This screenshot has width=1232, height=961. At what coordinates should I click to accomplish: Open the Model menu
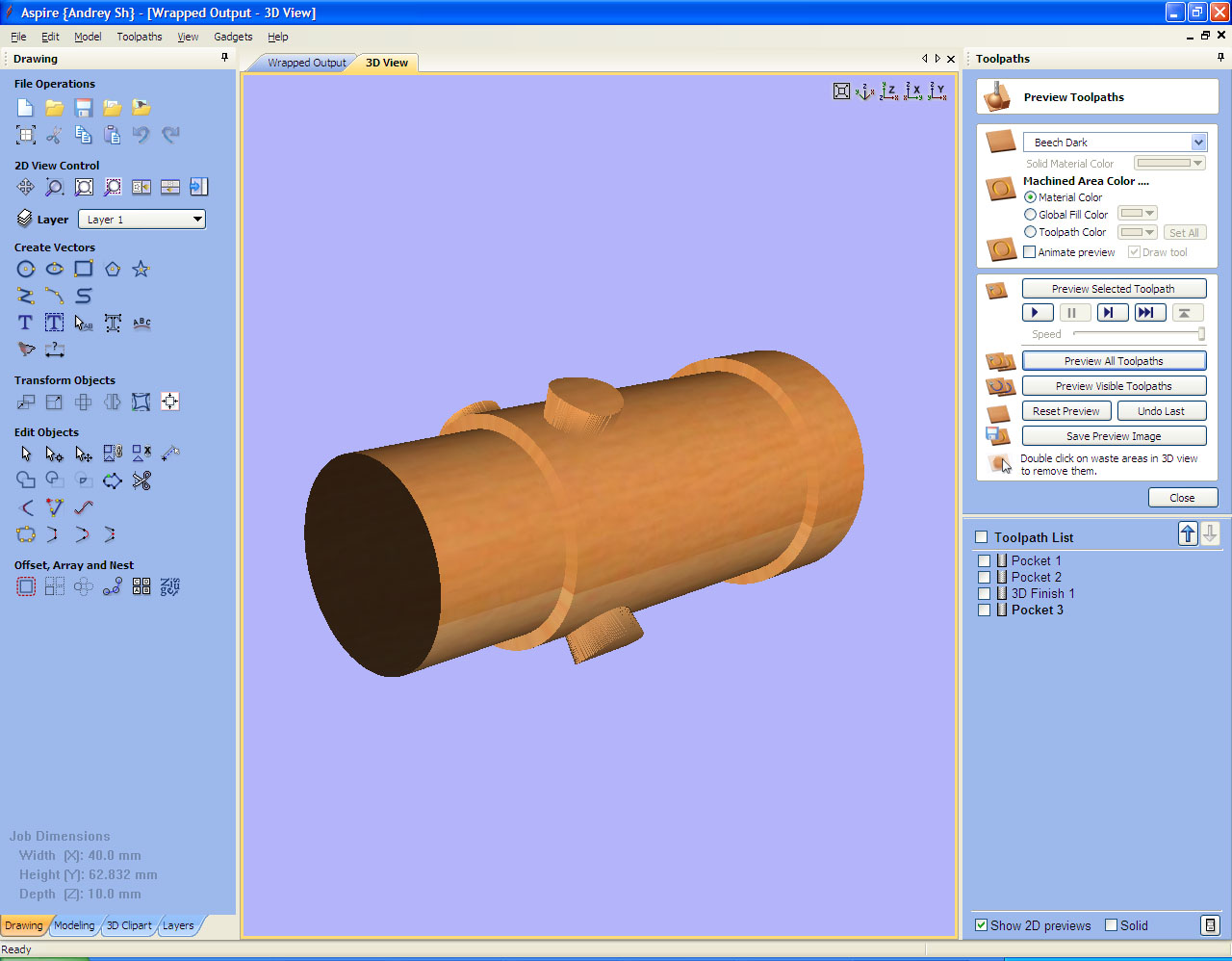[88, 37]
